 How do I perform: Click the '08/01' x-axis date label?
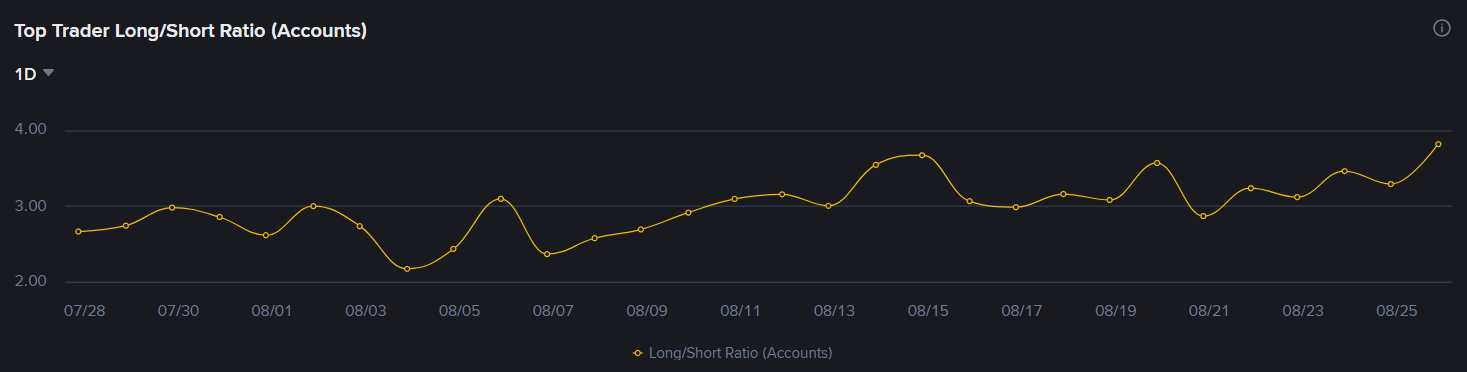tap(272, 311)
